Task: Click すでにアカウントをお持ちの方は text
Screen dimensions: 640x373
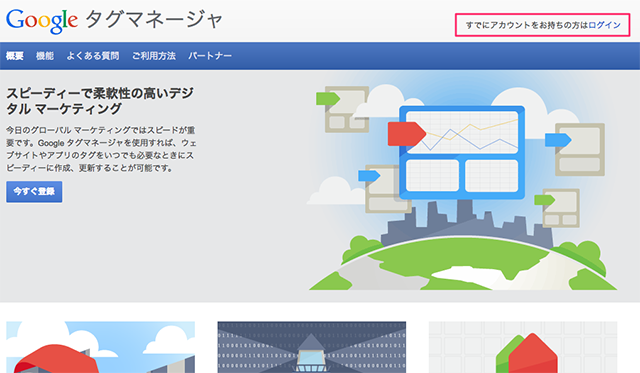Action: (527, 25)
